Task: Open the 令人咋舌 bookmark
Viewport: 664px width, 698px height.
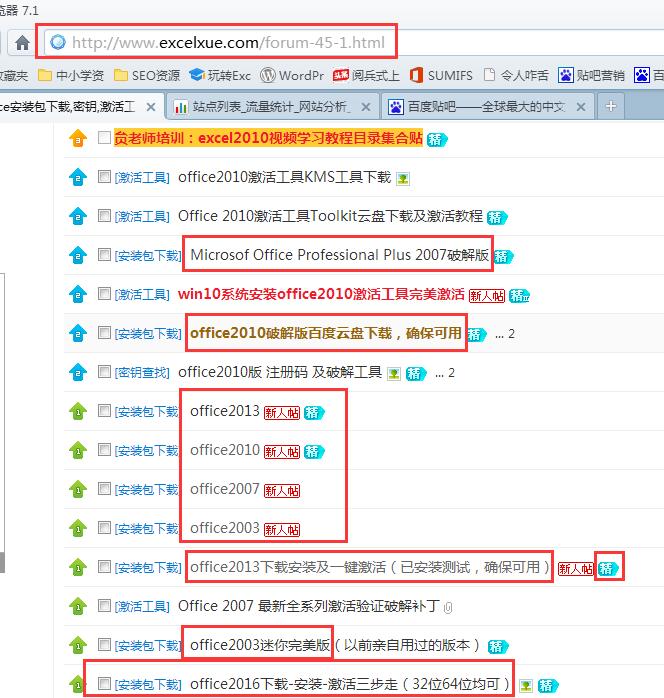Action: (515, 75)
